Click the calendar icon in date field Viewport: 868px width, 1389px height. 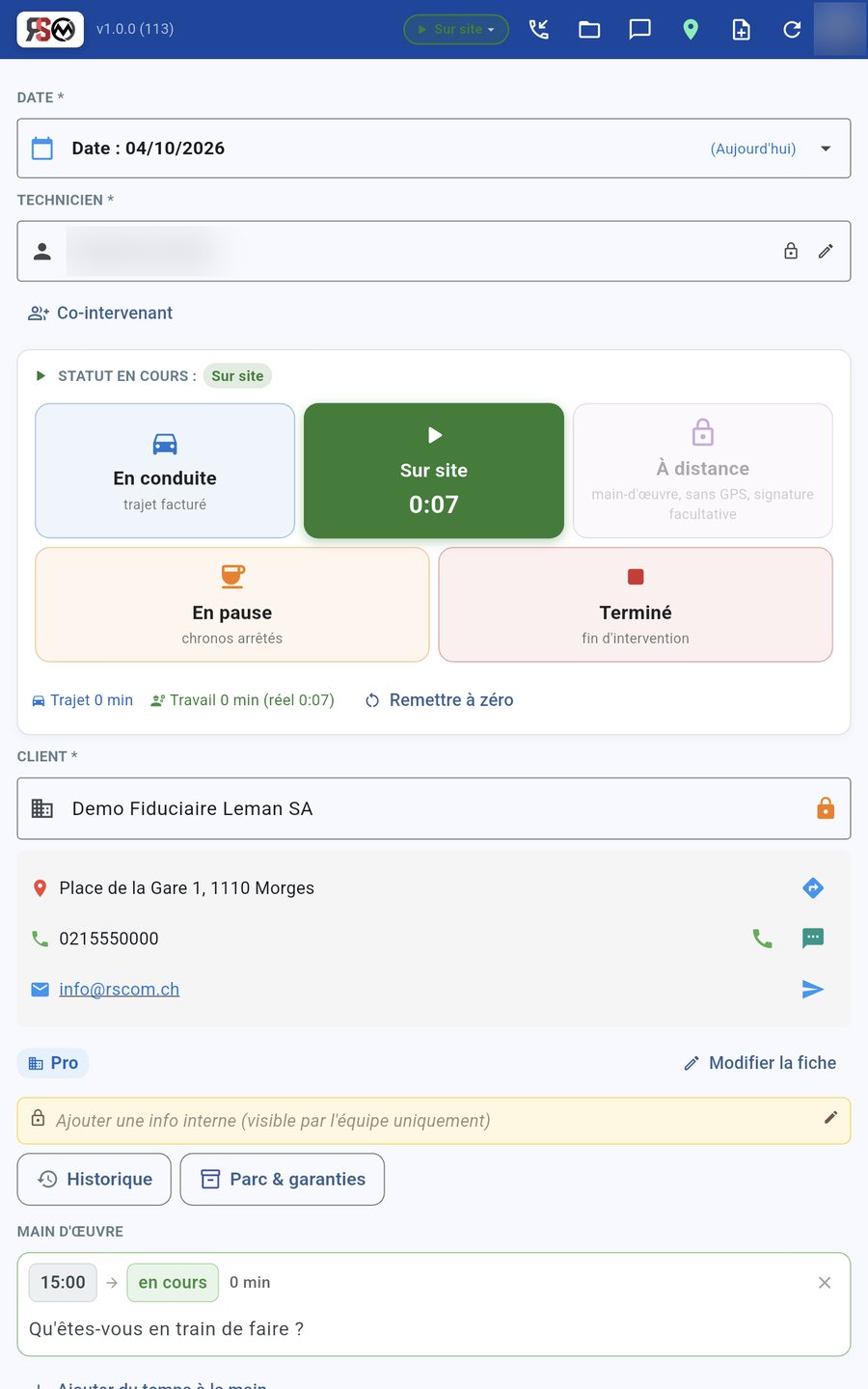pyautogui.click(x=42, y=149)
